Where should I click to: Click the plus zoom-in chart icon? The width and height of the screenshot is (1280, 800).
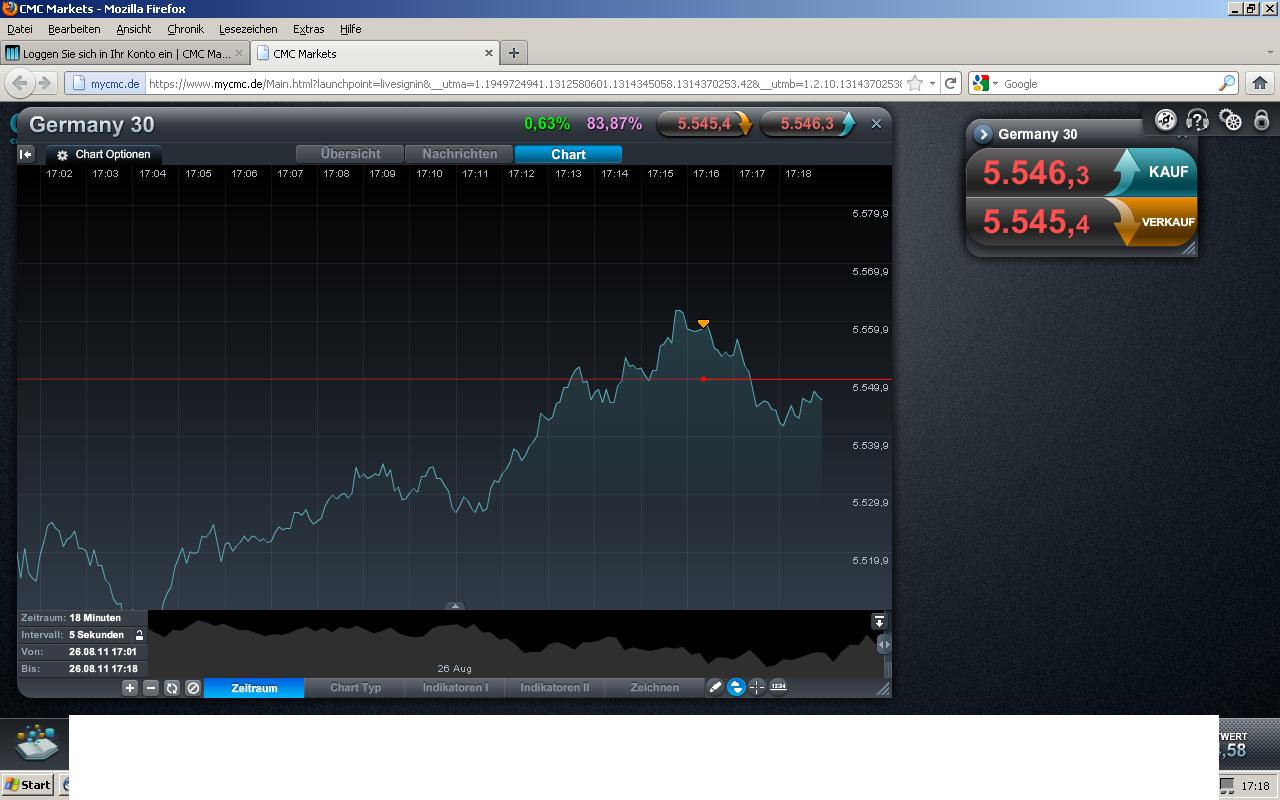point(130,688)
